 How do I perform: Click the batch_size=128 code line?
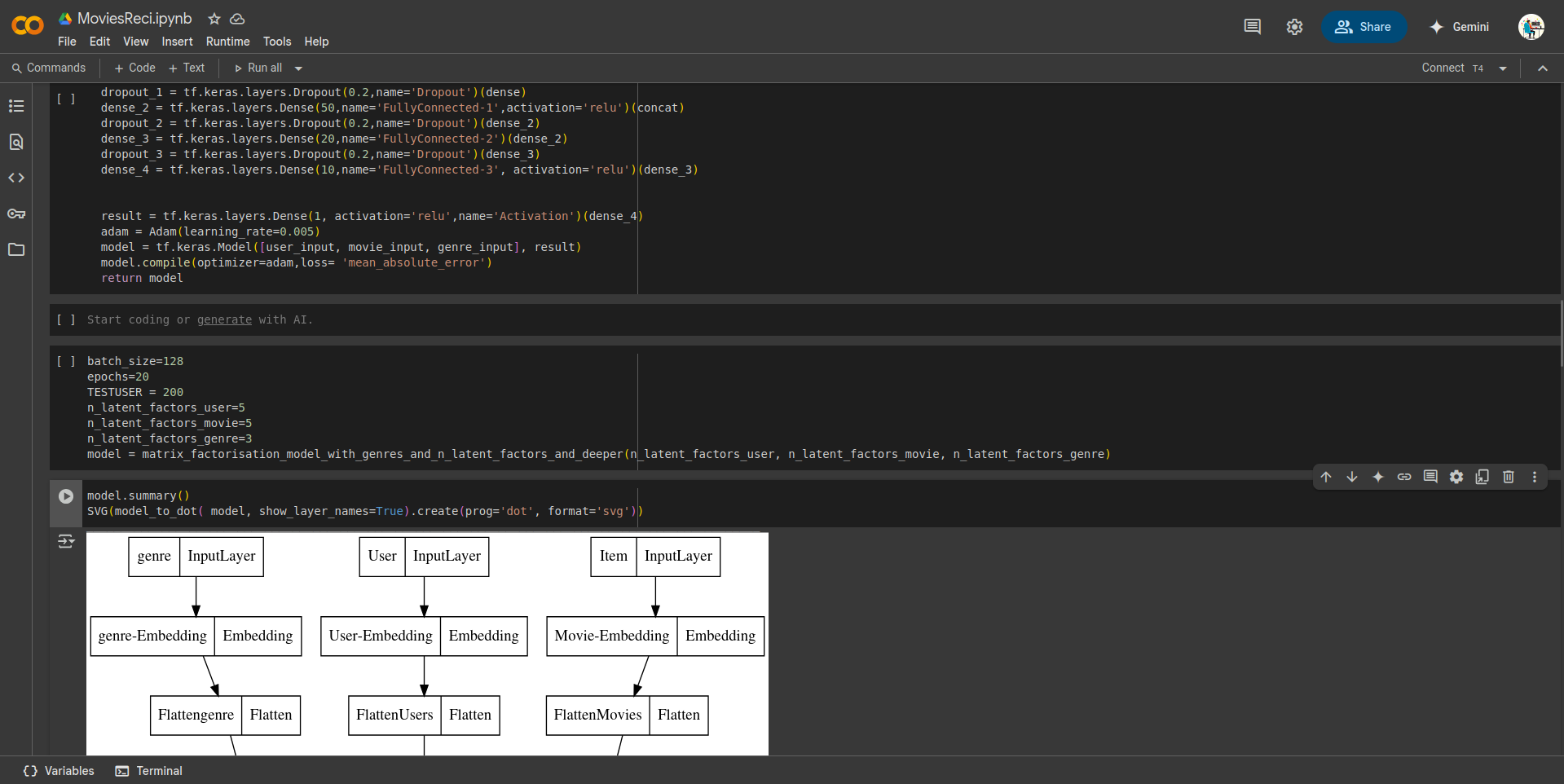coord(135,361)
